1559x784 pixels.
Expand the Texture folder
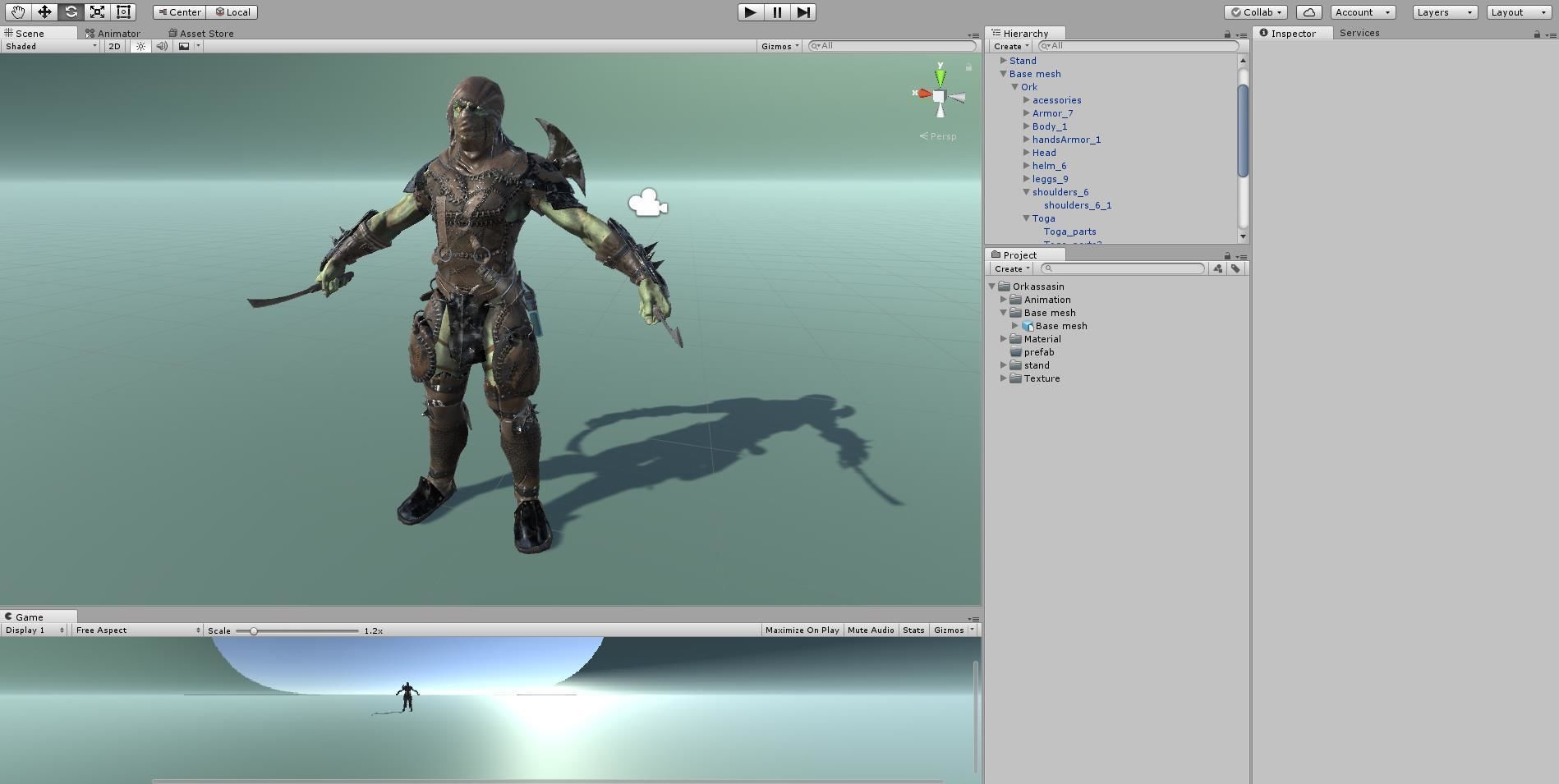1004,378
